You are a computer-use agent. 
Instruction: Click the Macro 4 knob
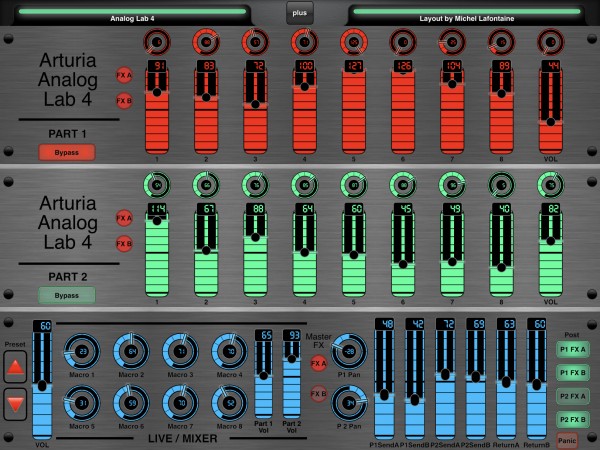[x=230, y=351]
